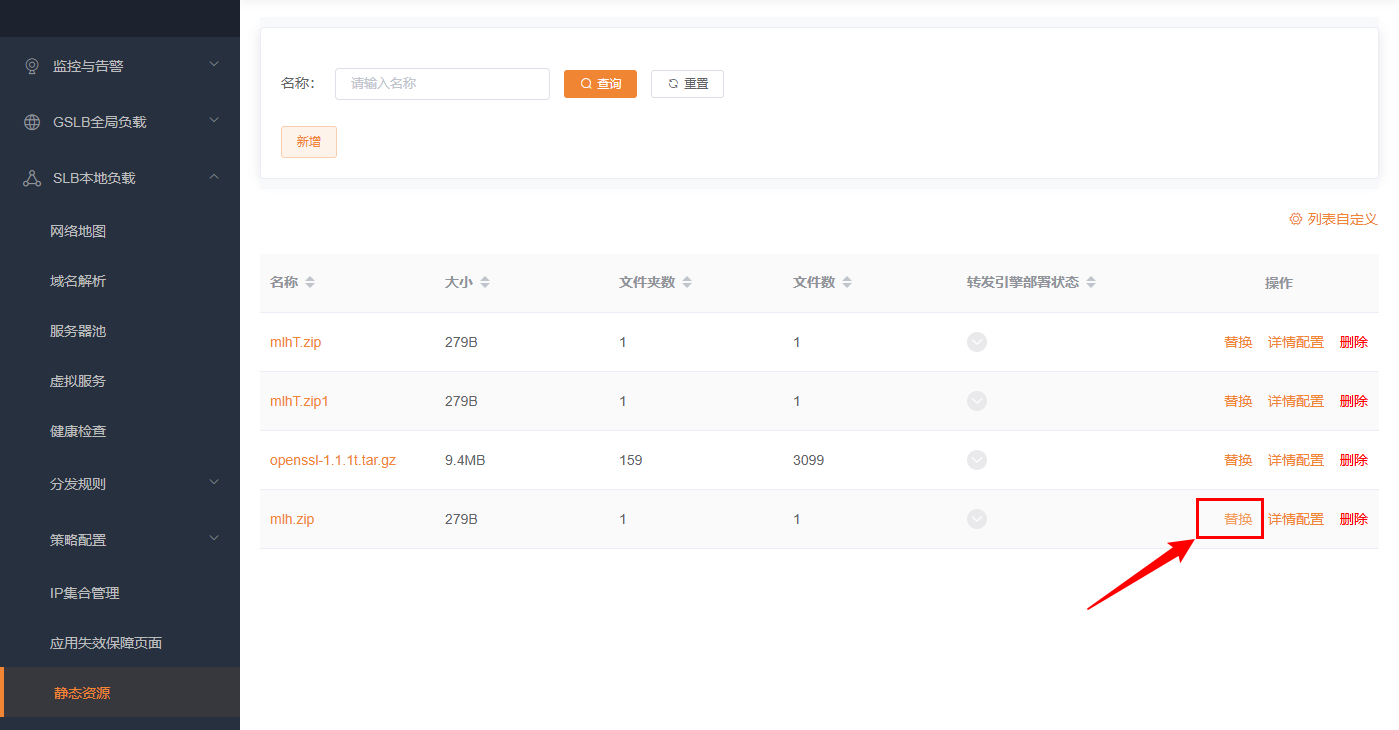Click the GSLB globe icon in sidebar
Screen dimensions: 1399x730
pos(32,122)
